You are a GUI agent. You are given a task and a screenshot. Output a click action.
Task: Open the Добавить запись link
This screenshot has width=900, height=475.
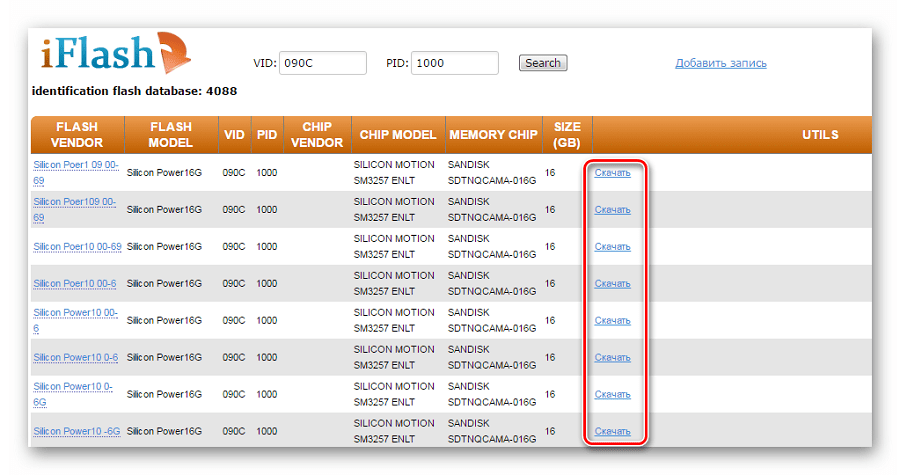click(x=720, y=63)
